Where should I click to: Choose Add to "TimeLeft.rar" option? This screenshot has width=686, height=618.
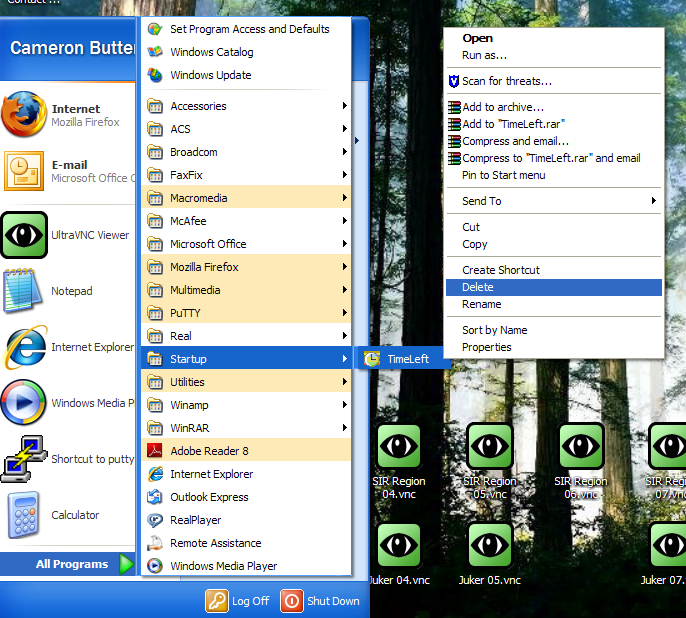click(x=553, y=124)
